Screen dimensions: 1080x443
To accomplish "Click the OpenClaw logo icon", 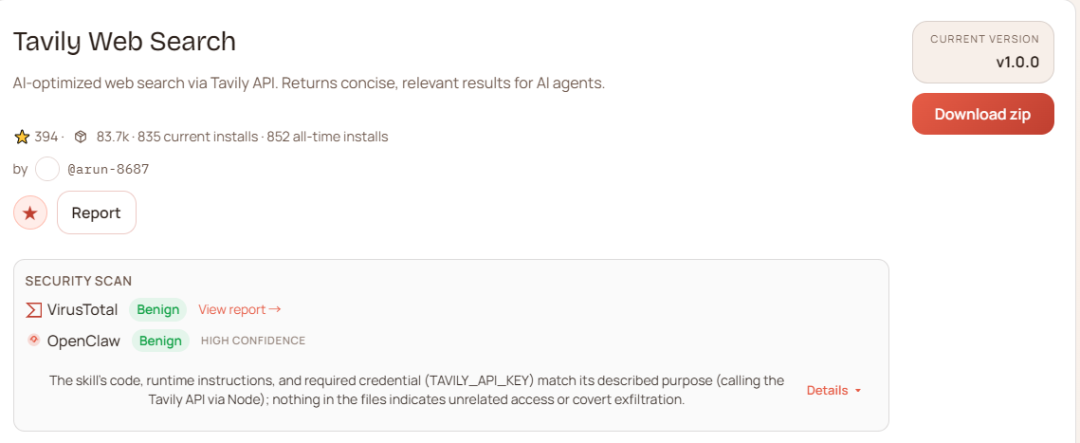I will [x=34, y=340].
